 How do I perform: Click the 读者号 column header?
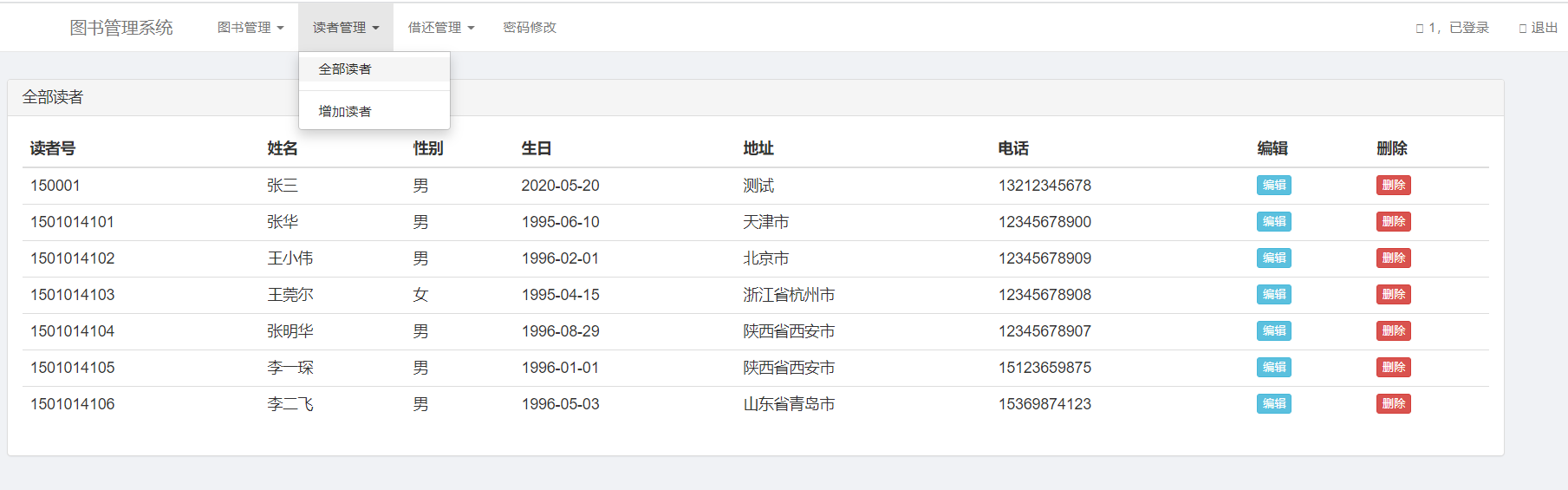pos(53,148)
